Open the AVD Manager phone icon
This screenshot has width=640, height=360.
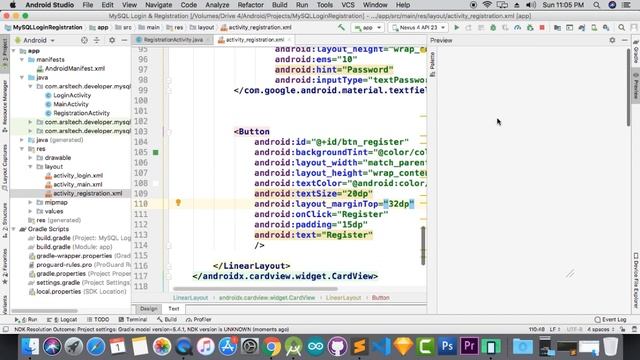pos(594,27)
